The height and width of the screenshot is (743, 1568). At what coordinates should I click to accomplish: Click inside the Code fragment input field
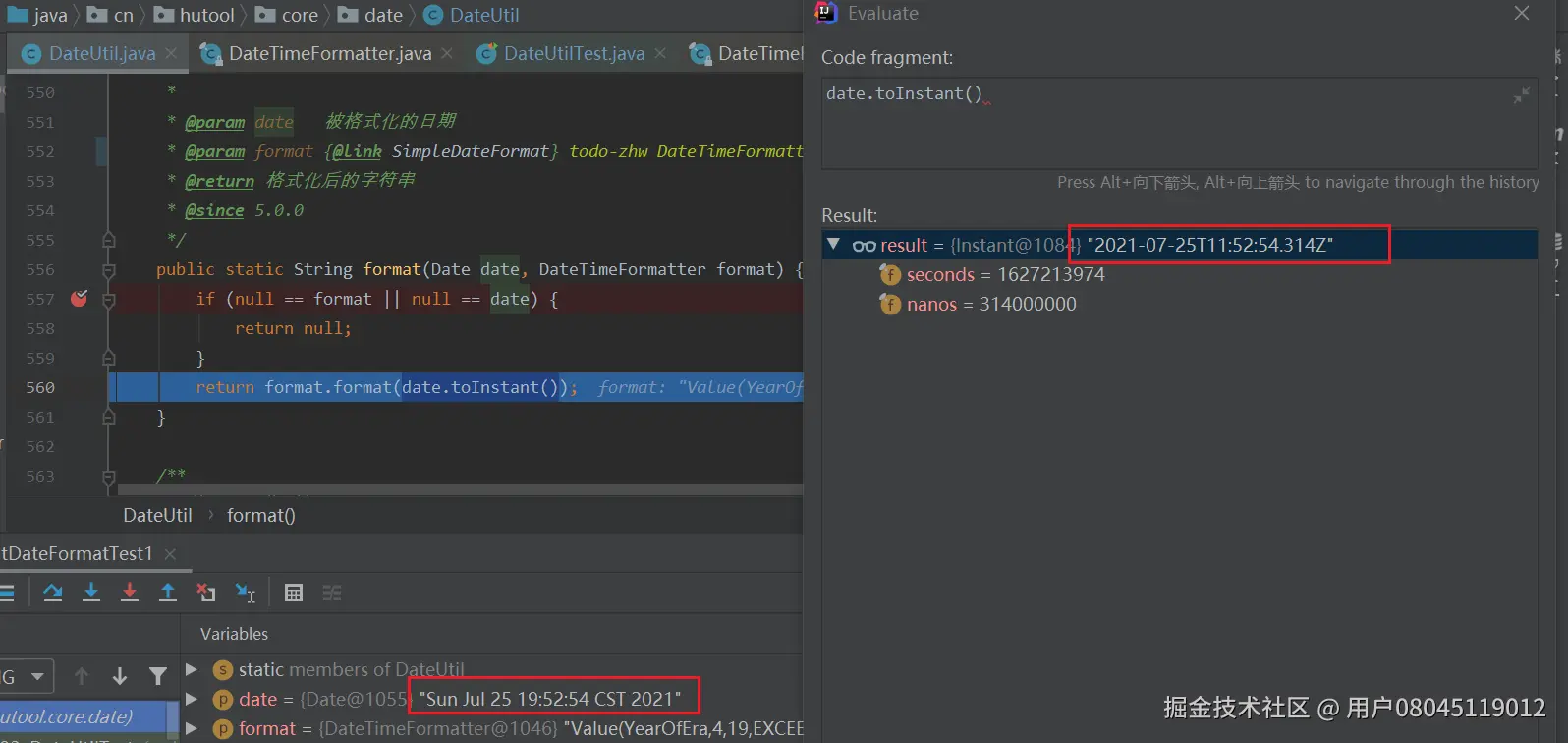click(1179, 123)
